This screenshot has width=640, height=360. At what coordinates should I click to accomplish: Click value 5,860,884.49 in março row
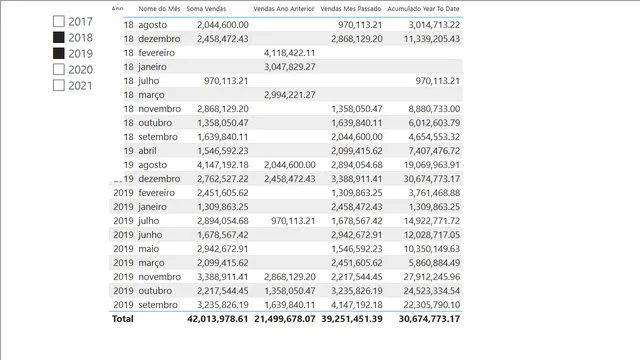pos(434,263)
